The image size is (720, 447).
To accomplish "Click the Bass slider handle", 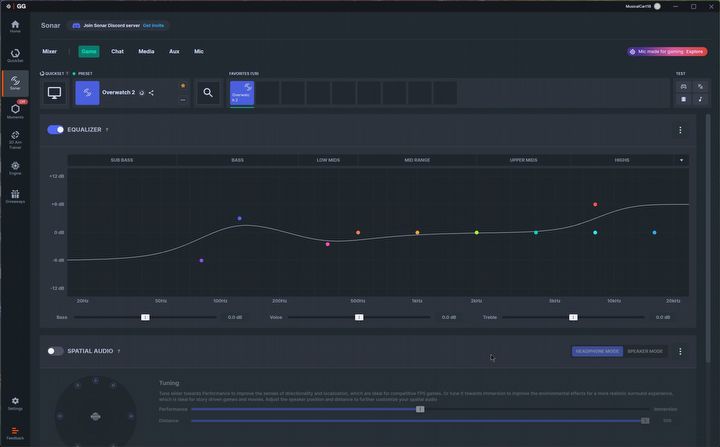I will (x=145, y=317).
